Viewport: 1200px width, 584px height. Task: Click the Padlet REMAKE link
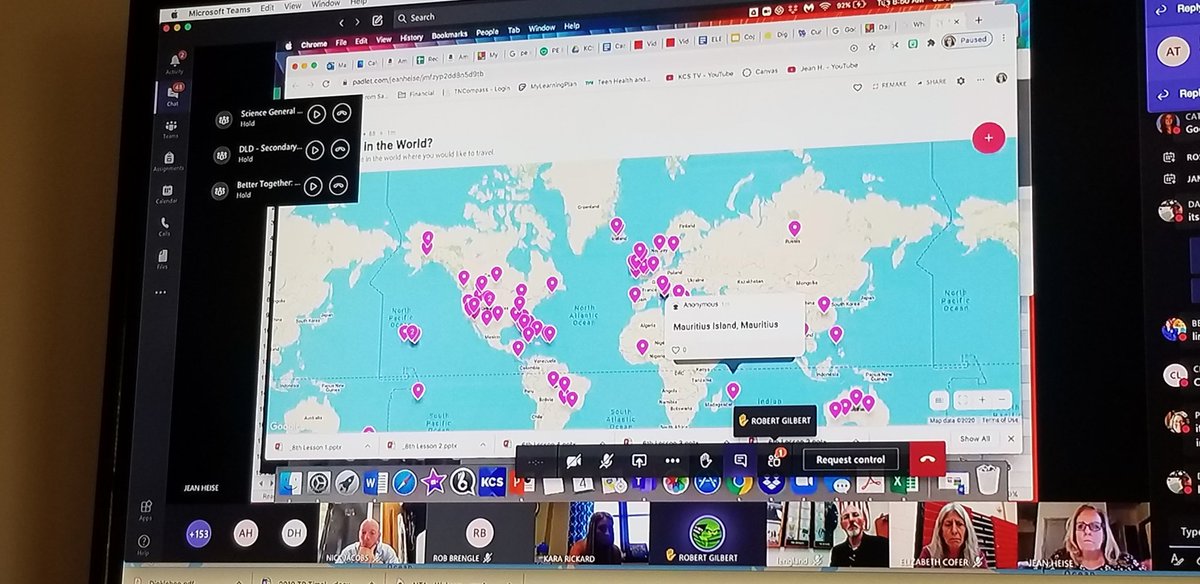[x=889, y=83]
